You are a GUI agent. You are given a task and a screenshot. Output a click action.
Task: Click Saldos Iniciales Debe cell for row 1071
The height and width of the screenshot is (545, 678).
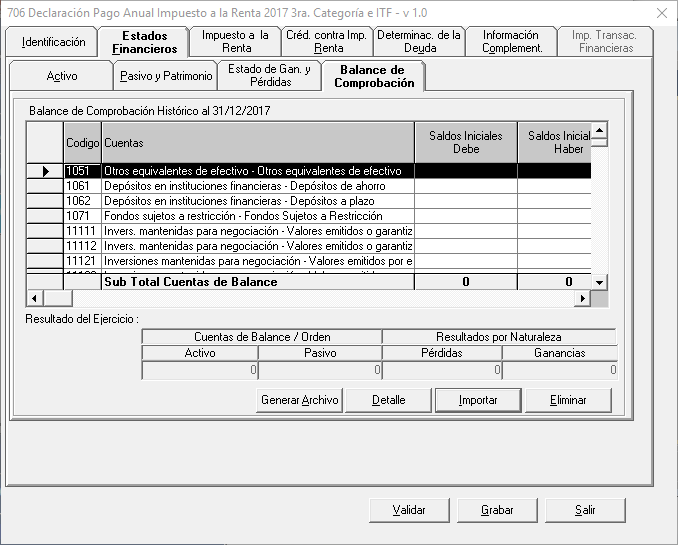click(466, 216)
